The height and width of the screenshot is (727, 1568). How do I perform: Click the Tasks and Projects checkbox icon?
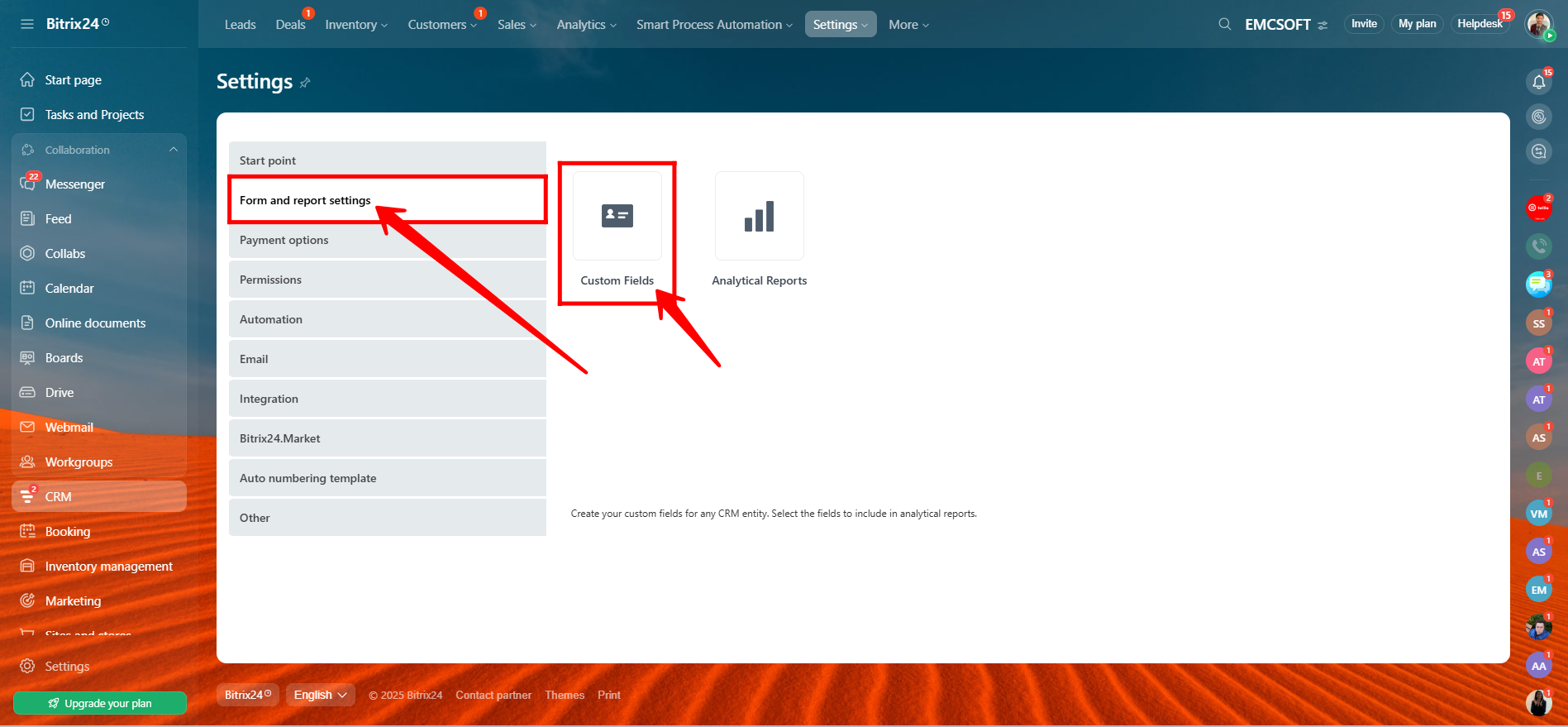pos(27,114)
